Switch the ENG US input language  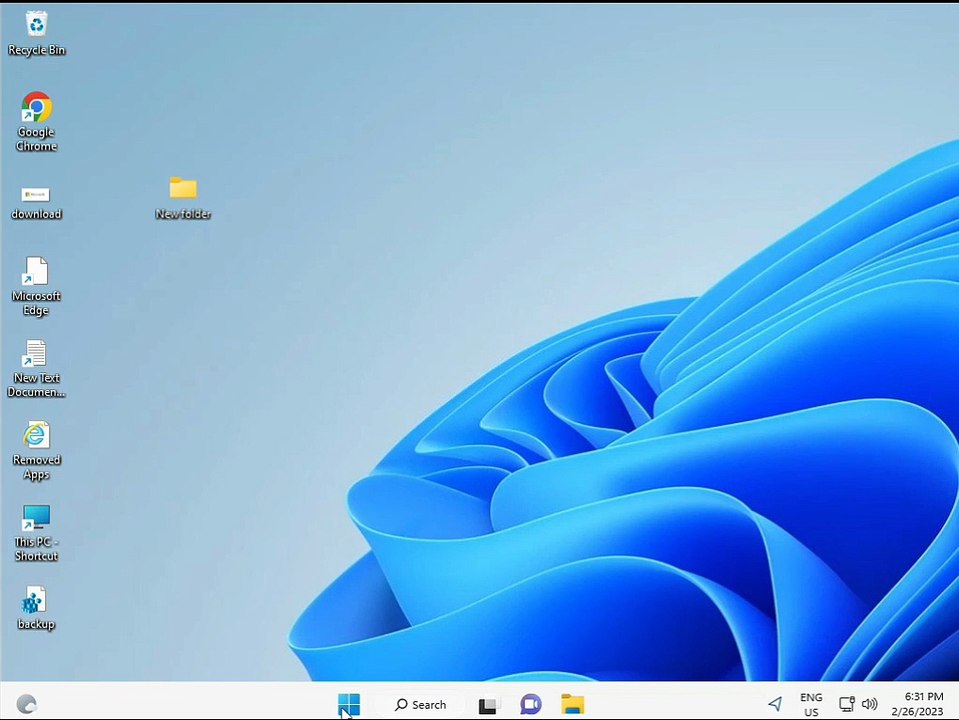(811, 704)
